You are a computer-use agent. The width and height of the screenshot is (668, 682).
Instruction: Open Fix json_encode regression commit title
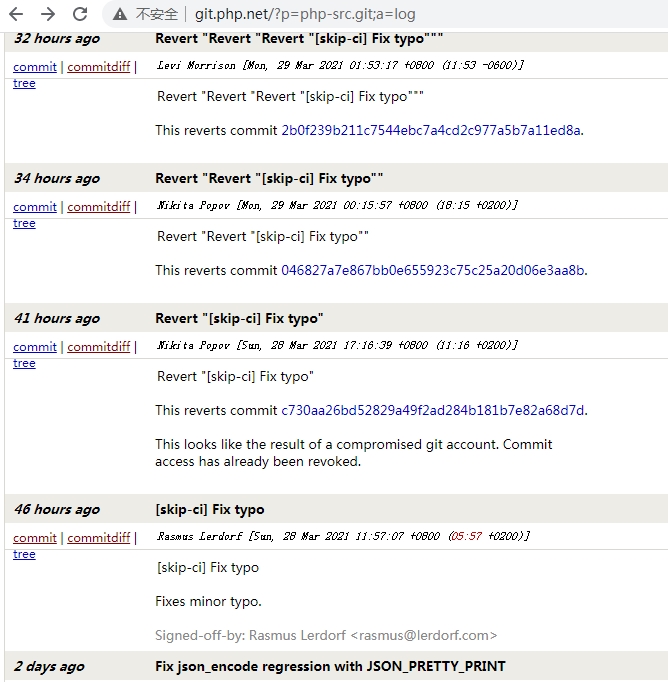tap(331, 666)
